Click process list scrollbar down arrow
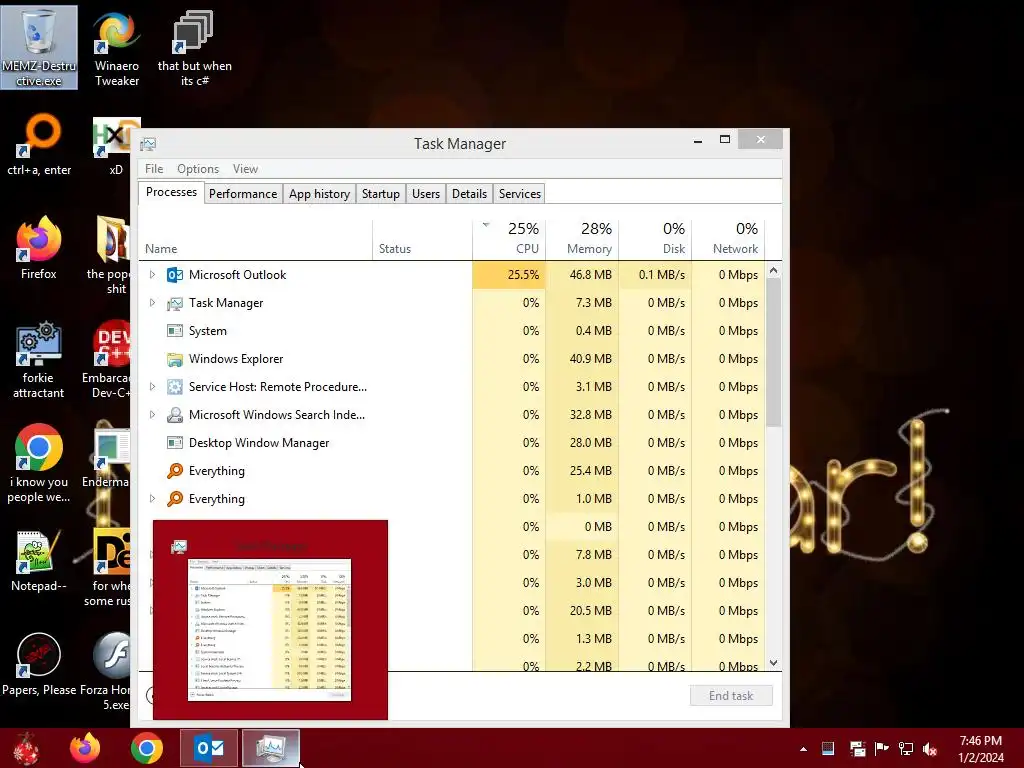The width and height of the screenshot is (1024, 768). [773, 663]
